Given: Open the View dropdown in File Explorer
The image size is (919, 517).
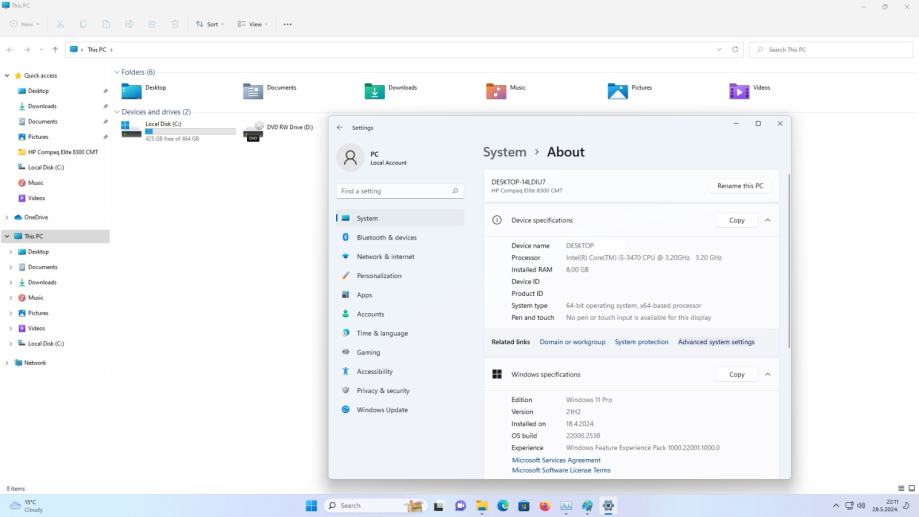Looking at the screenshot, I should click(253, 24).
